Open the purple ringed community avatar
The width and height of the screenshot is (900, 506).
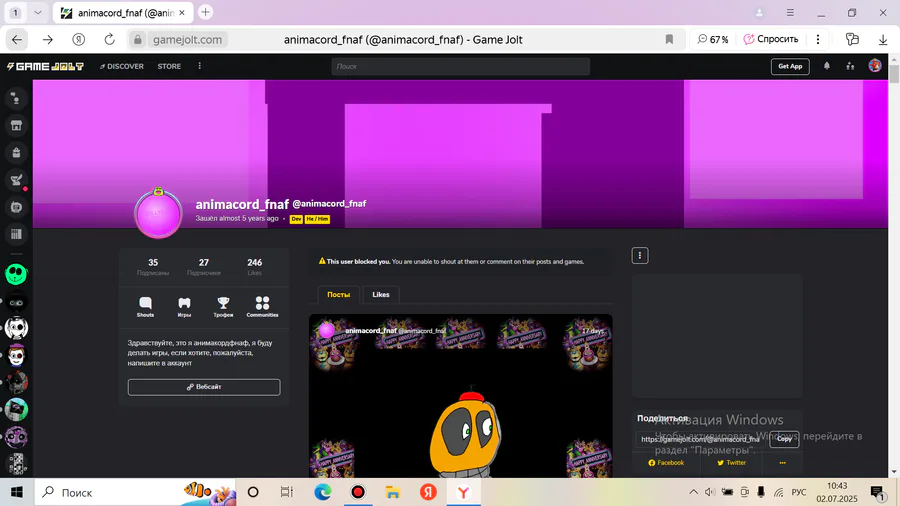16,437
